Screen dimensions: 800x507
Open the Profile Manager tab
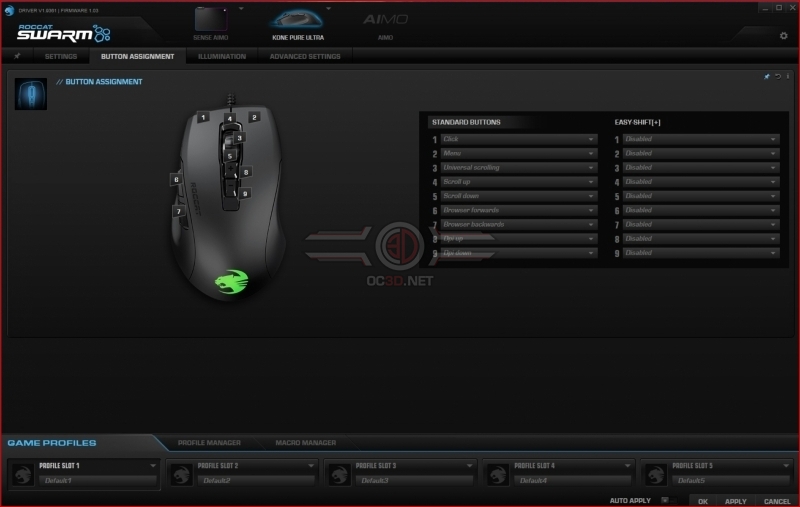pyautogui.click(x=209, y=443)
